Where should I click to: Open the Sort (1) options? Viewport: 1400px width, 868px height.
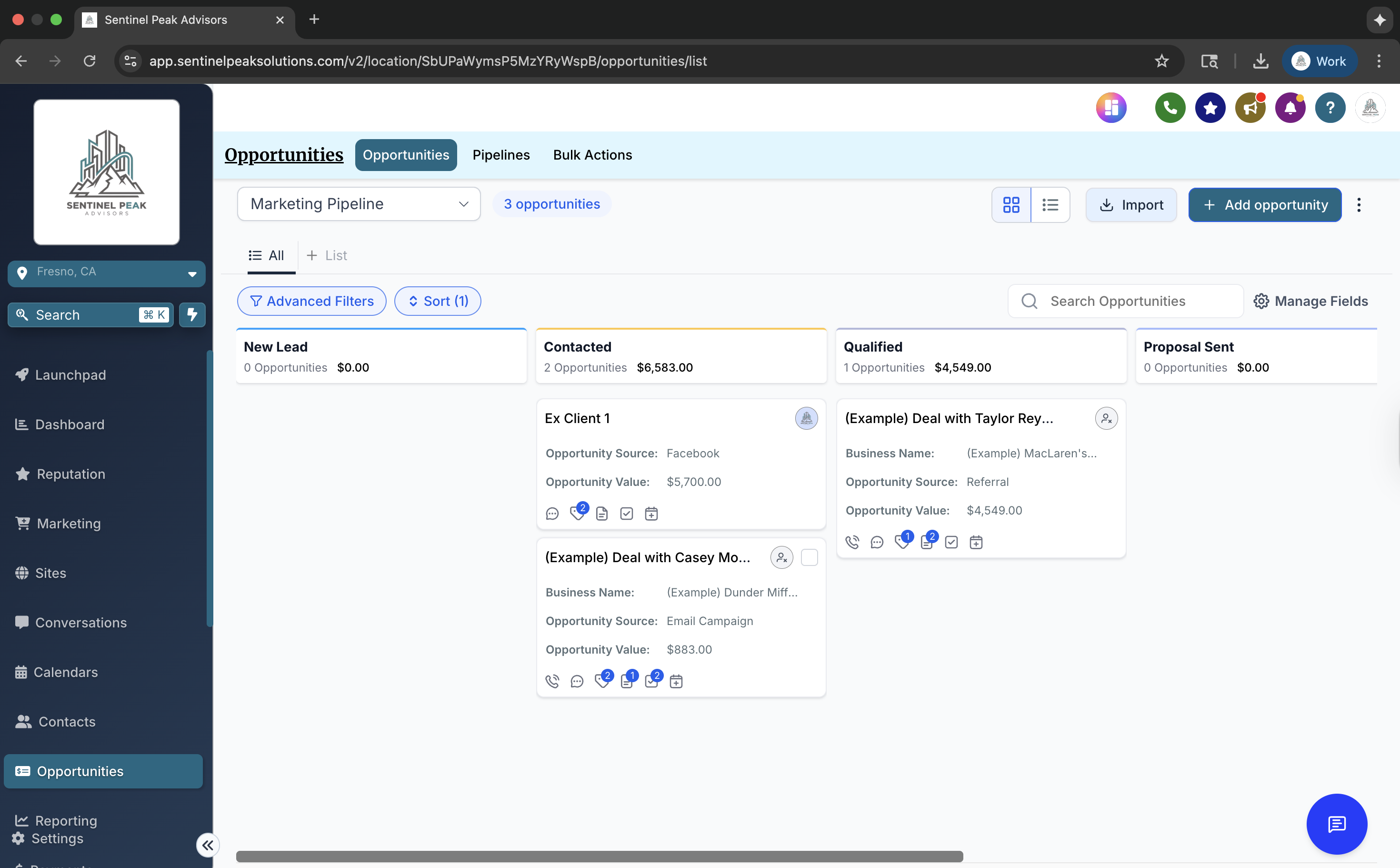[x=438, y=301]
